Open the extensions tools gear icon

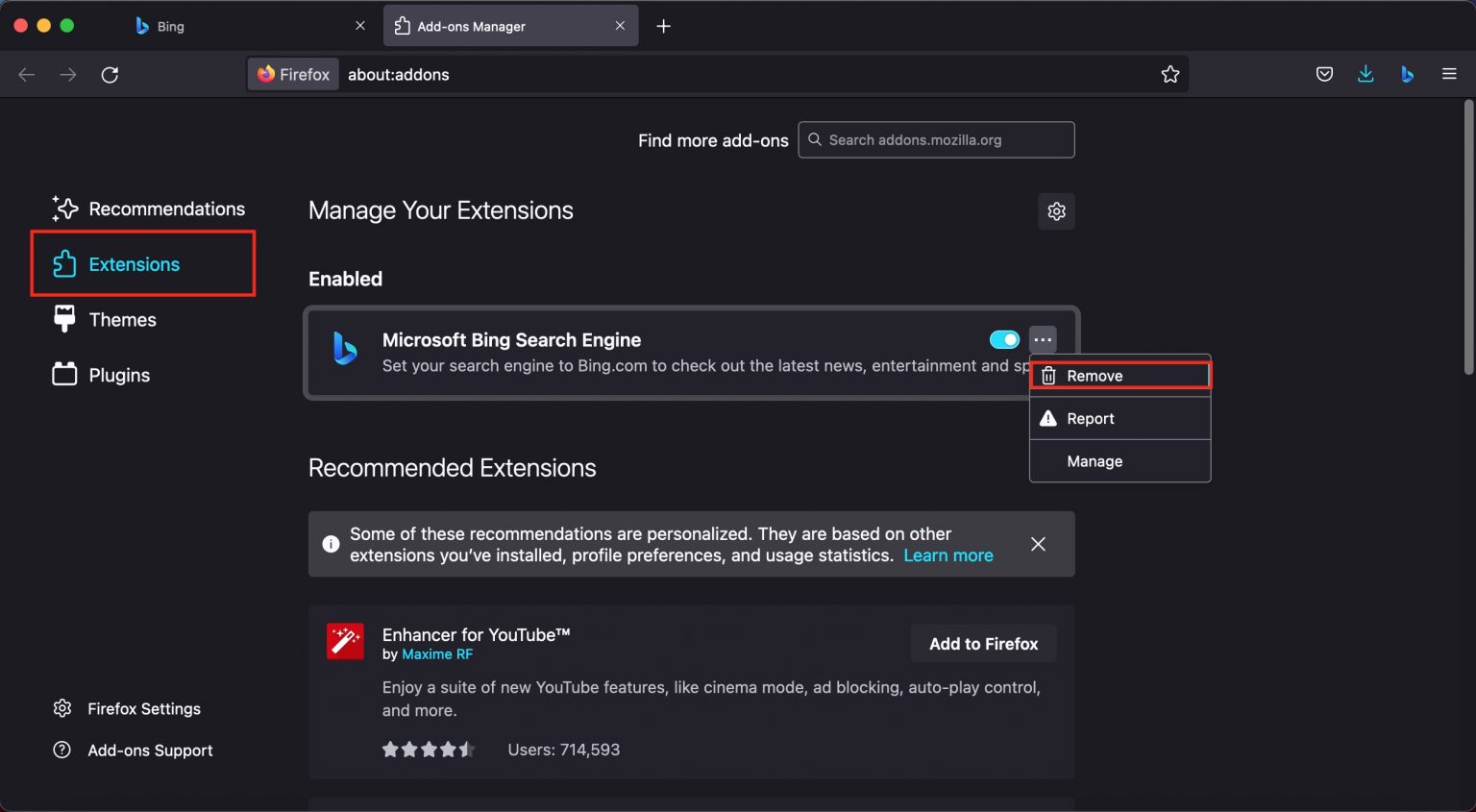click(1056, 210)
